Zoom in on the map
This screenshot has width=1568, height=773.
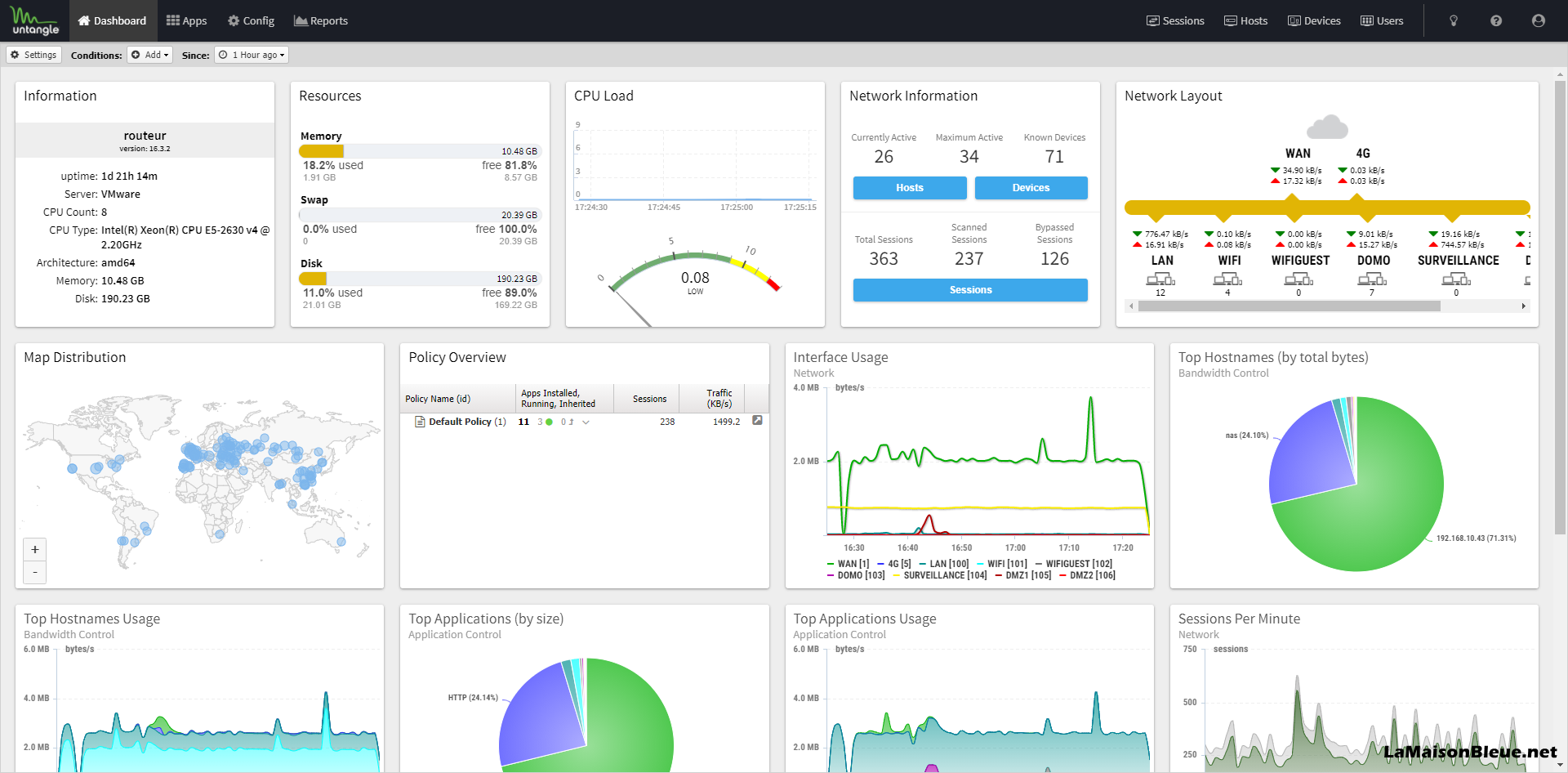pos(35,549)
